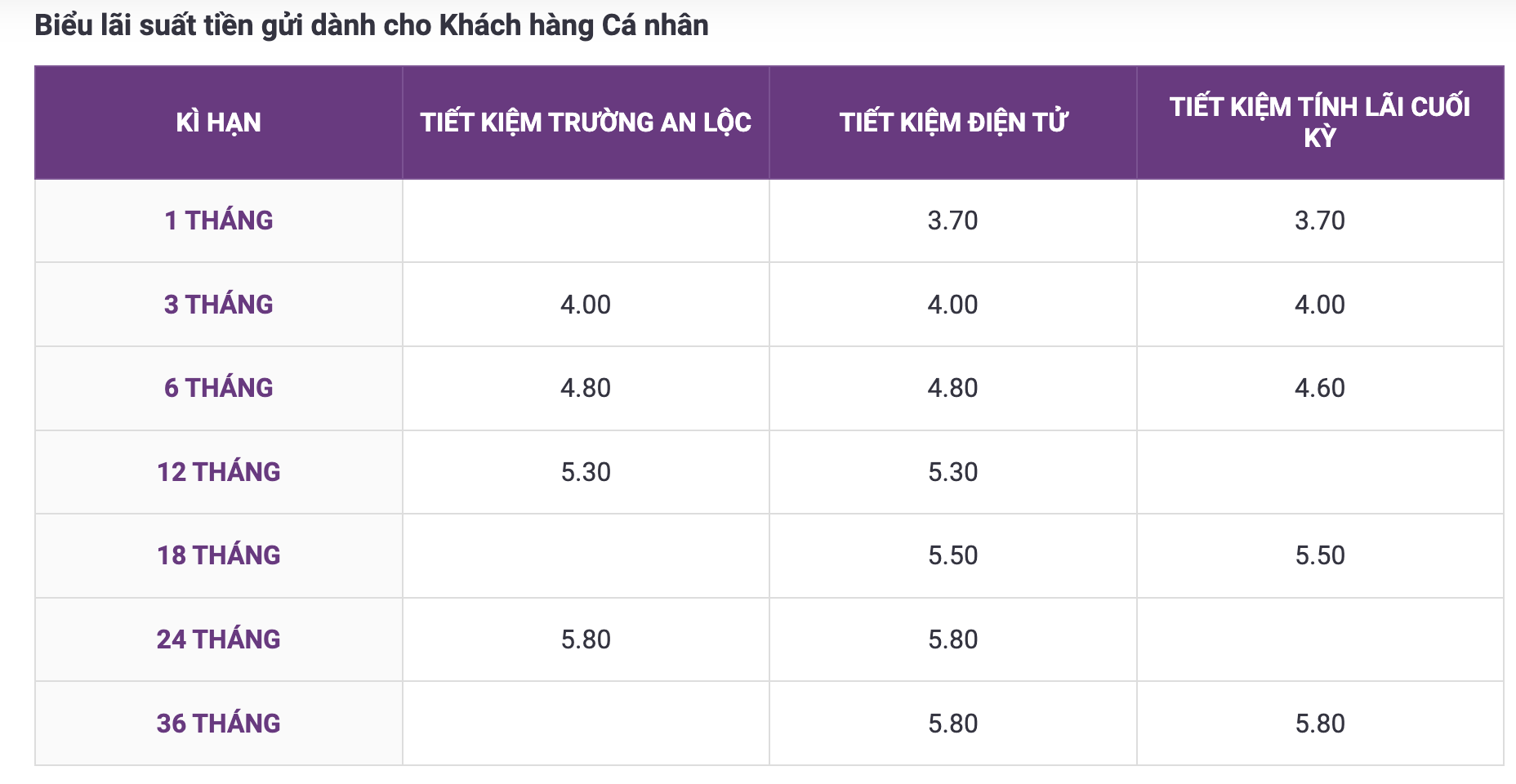Select the 12 THÁNG row label
The height and width of the screenshot is (784, 1516).
tap(218, 472)
